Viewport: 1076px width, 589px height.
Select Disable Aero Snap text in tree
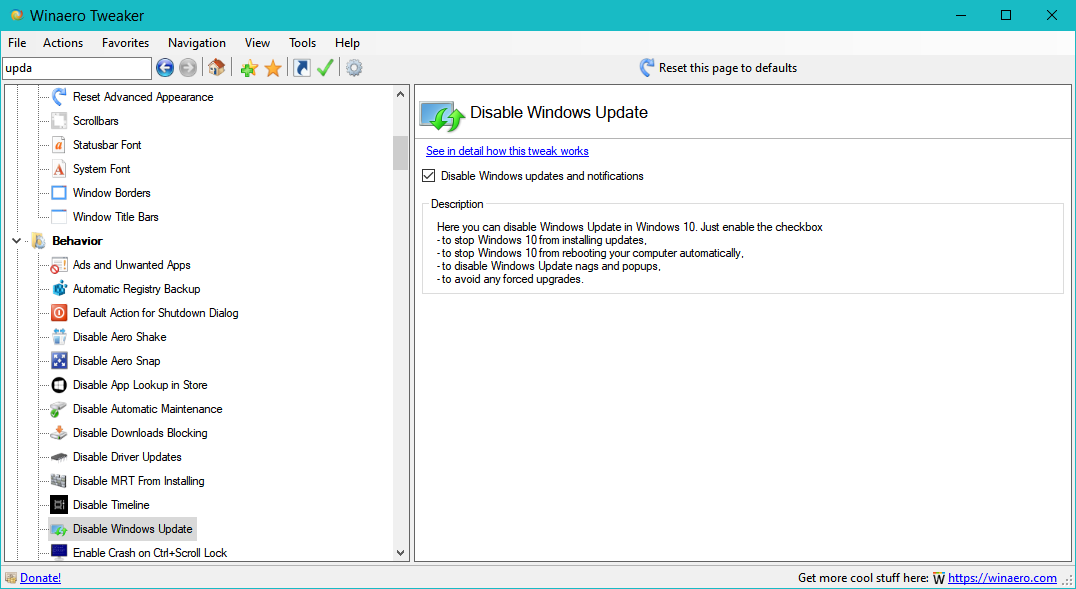pos(117,361)
